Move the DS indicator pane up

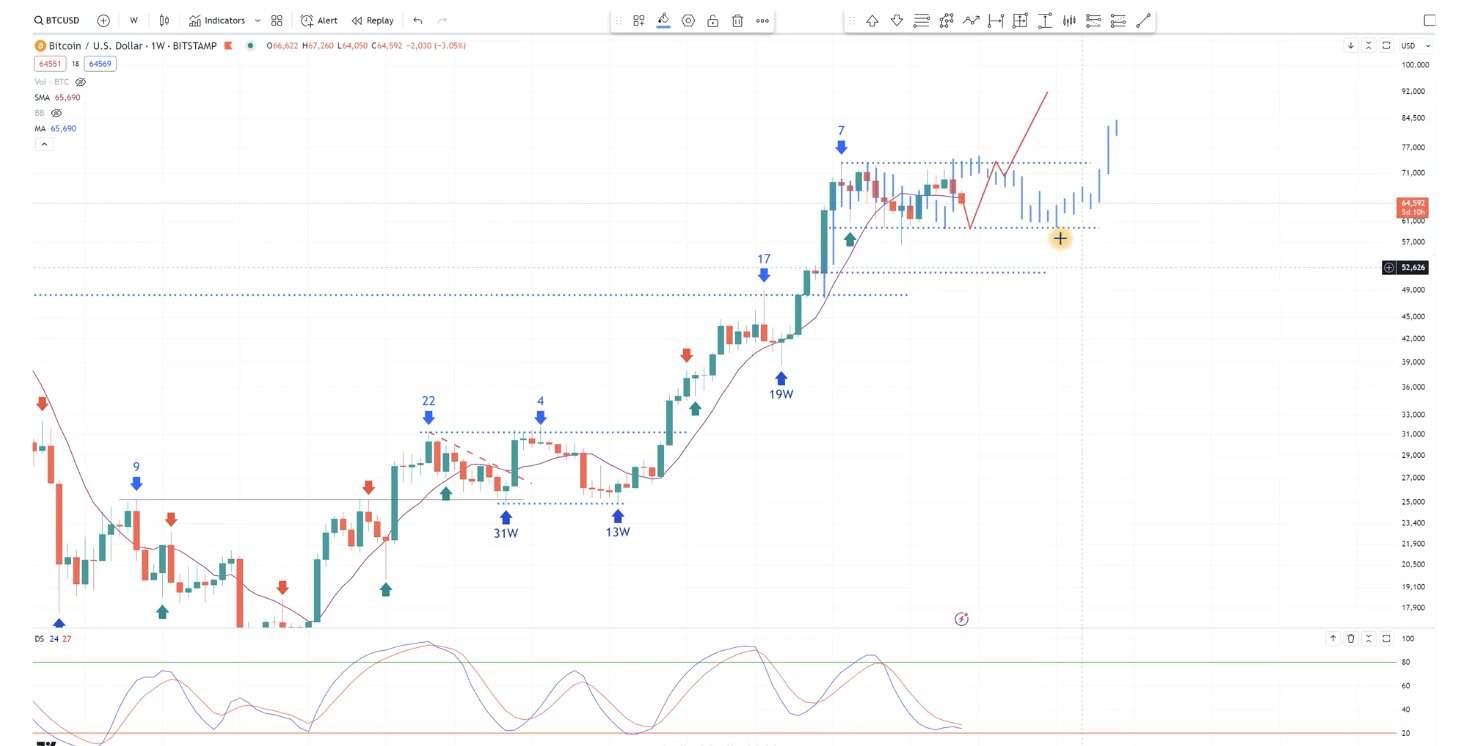1333,638
